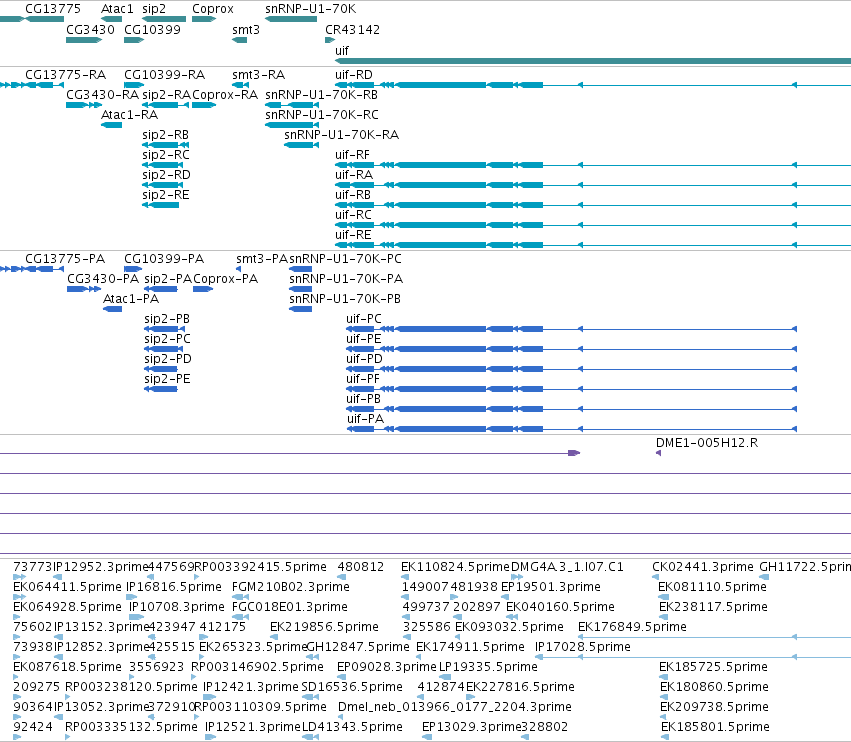Viewport: 851px width, 742px height.
Task: Select protein label sip2-PB
Action: [167, 319]
